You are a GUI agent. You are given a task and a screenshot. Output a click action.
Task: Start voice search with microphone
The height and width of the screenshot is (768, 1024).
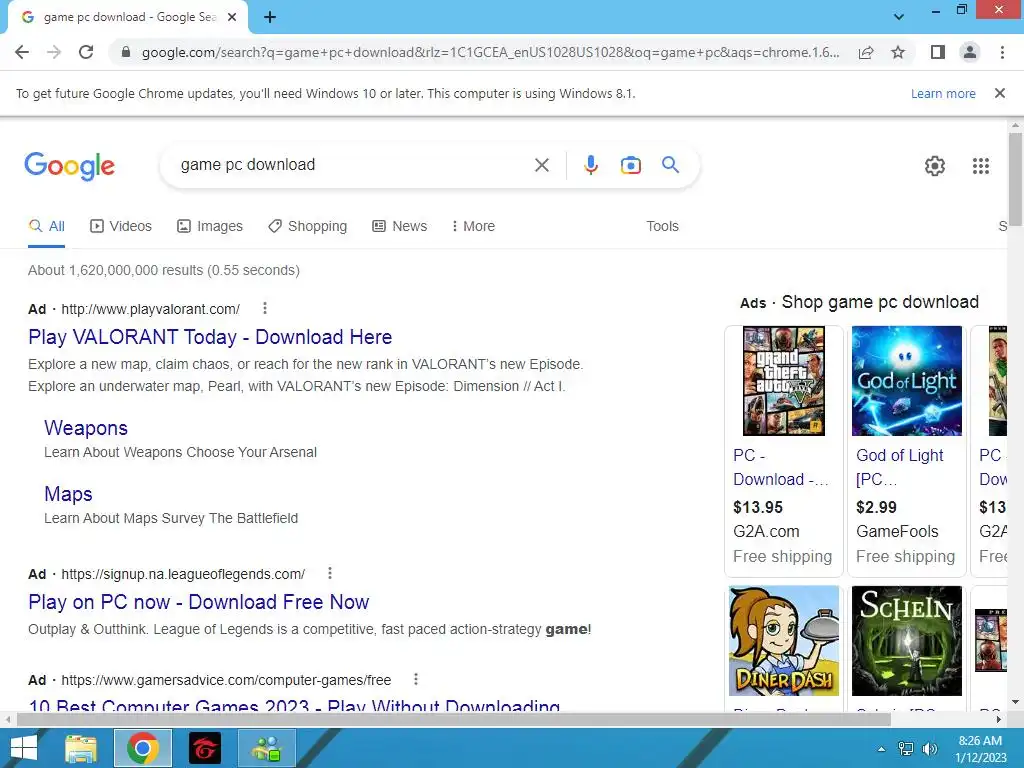591,165
